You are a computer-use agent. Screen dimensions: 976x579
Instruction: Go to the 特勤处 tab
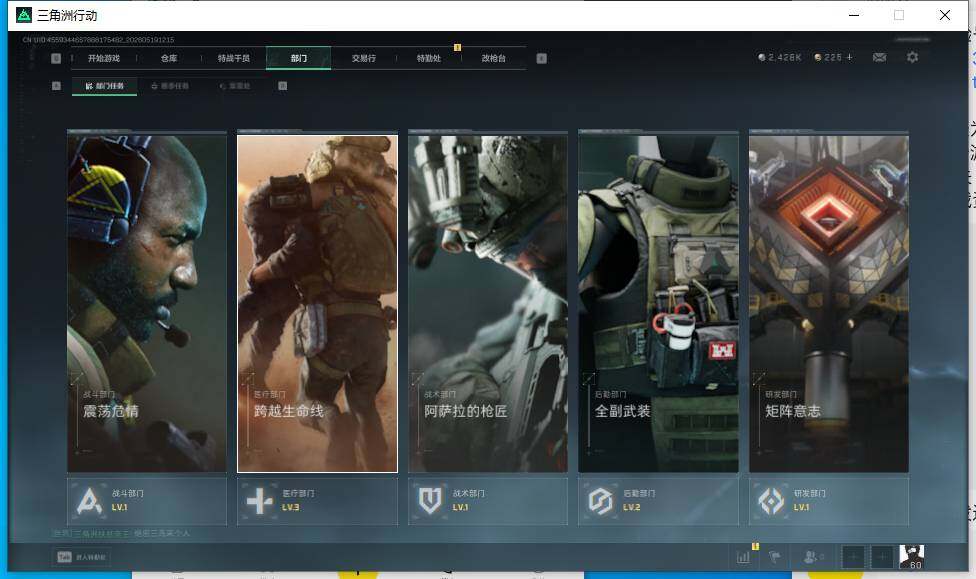(x=428, y=58)
